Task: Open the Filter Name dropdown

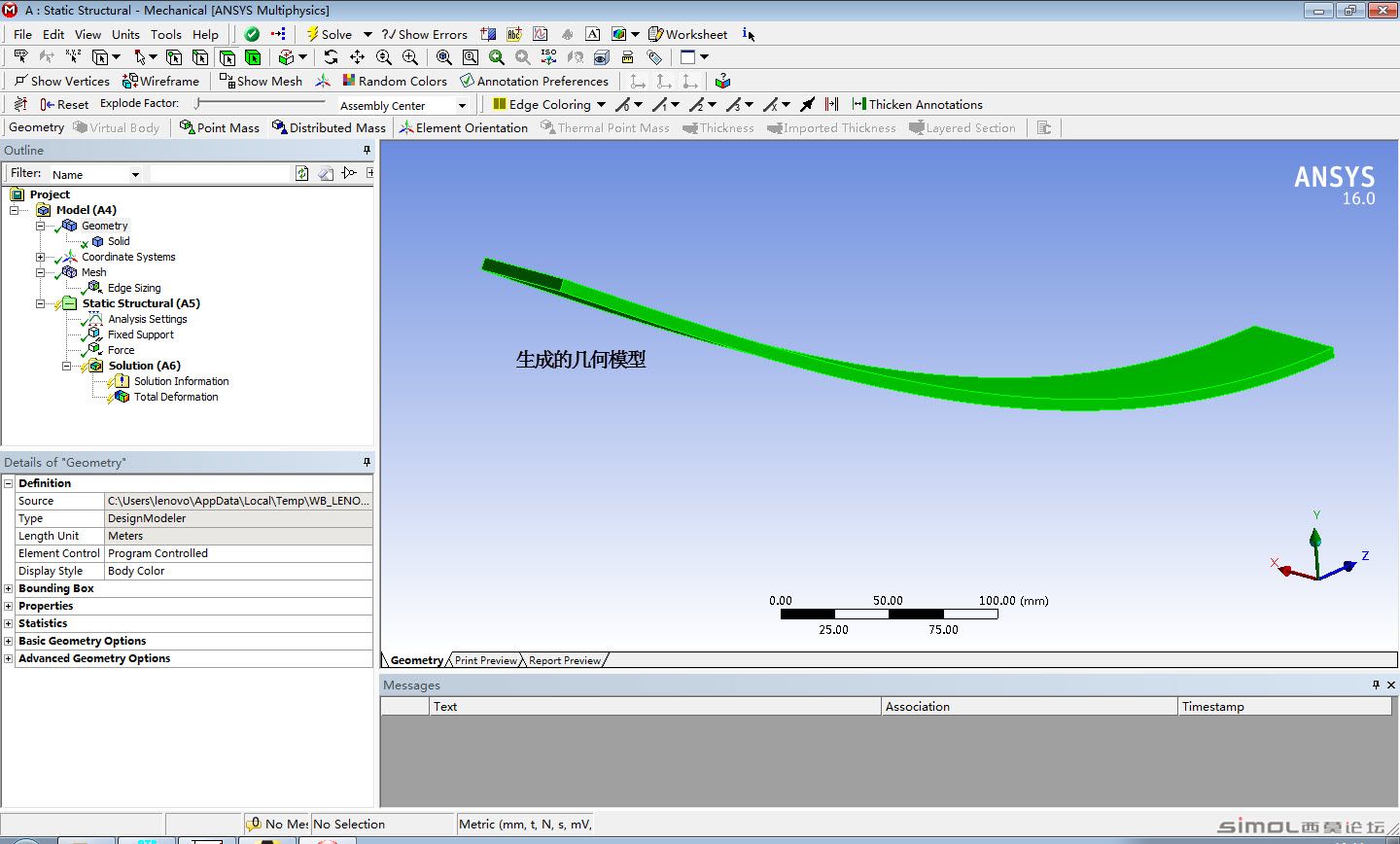Action: point(135,175)
